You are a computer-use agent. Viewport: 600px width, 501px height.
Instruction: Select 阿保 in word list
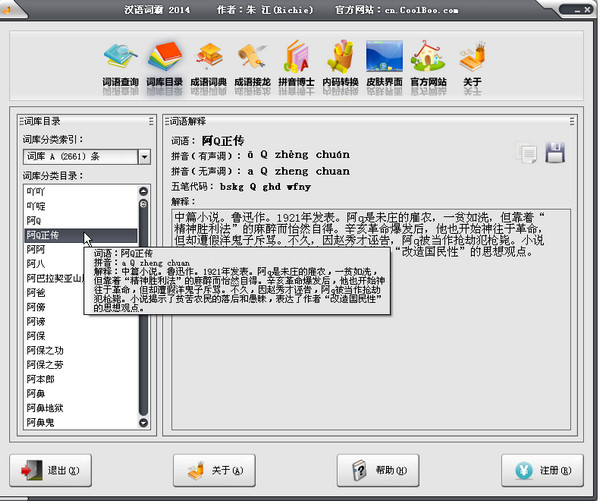point(80,336)
